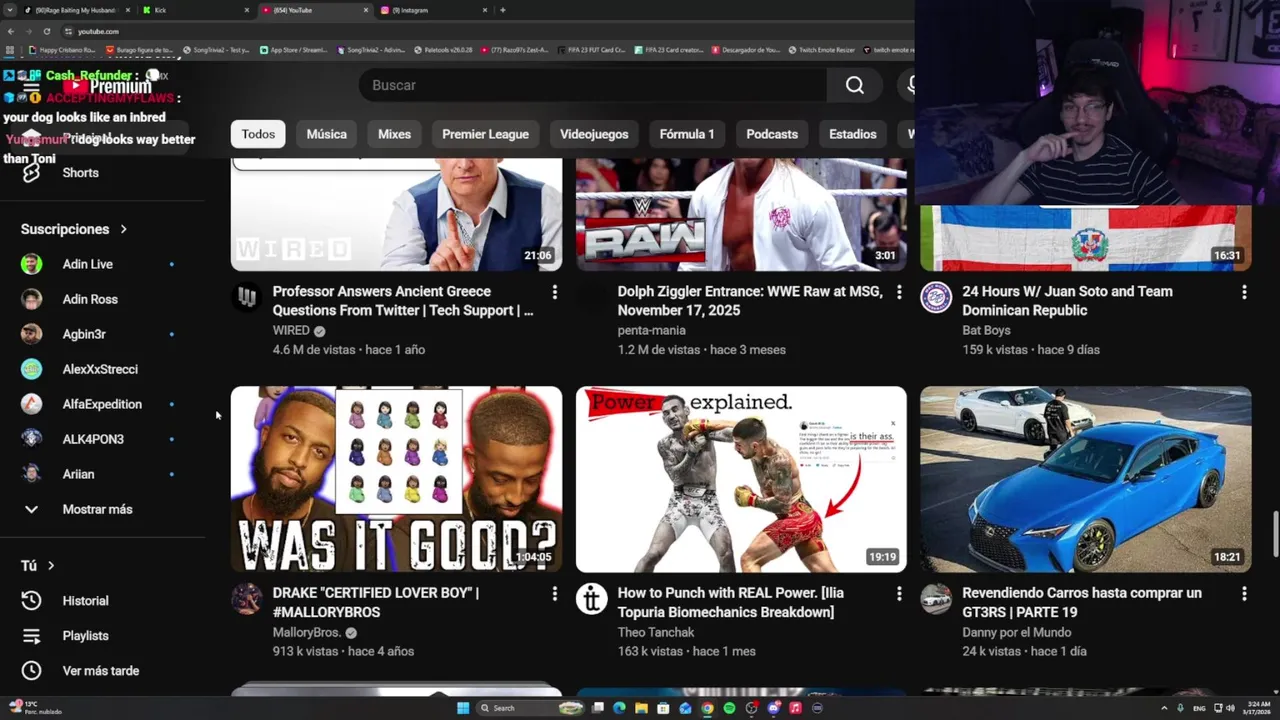This screenshot has height=720, width=1280.
Task: Switch to the Kick browser tab
Action: [x=196, y=10]
